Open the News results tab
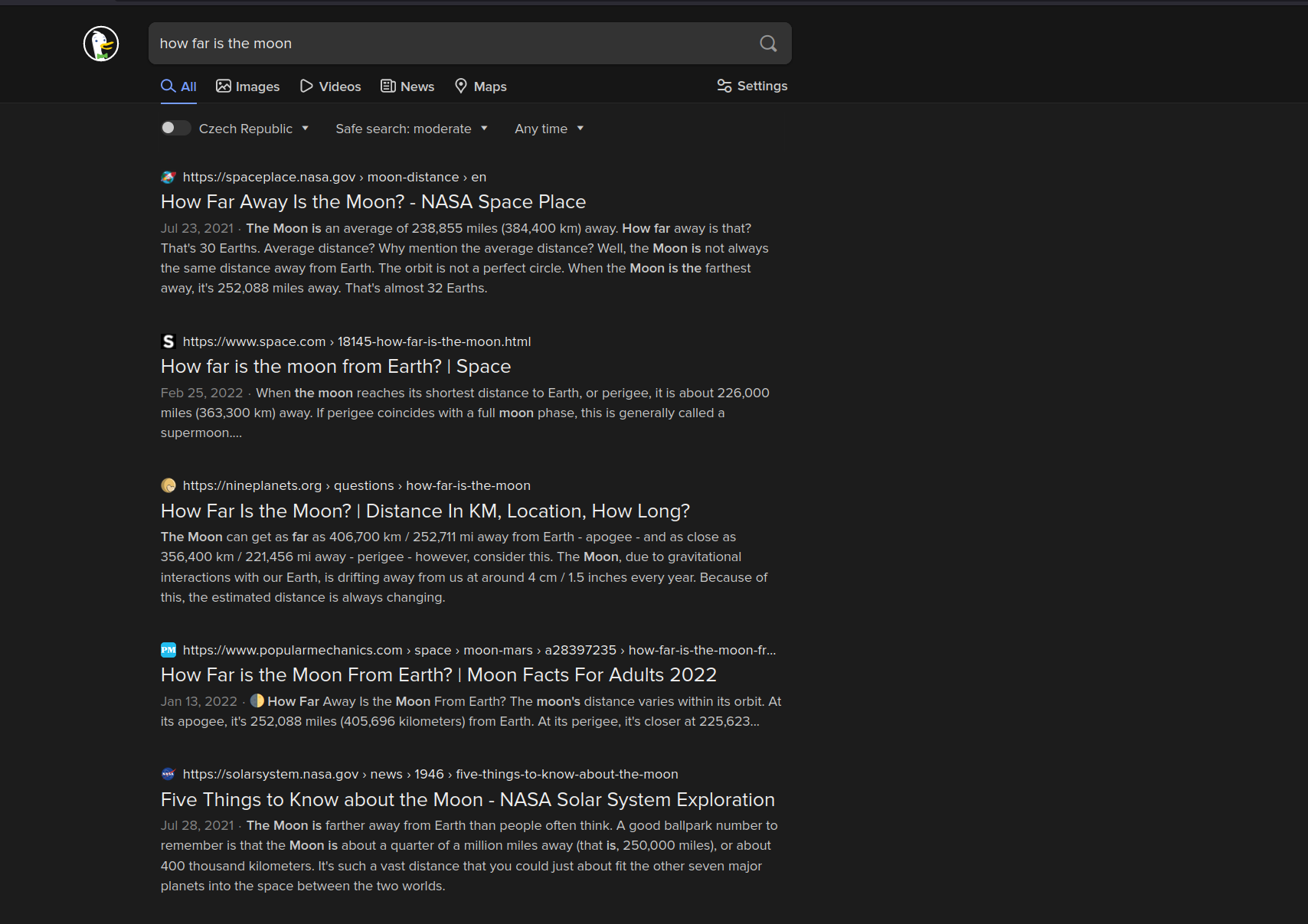Image resolution: width=1308 pixels, height=924 pixels. (407, 87)
